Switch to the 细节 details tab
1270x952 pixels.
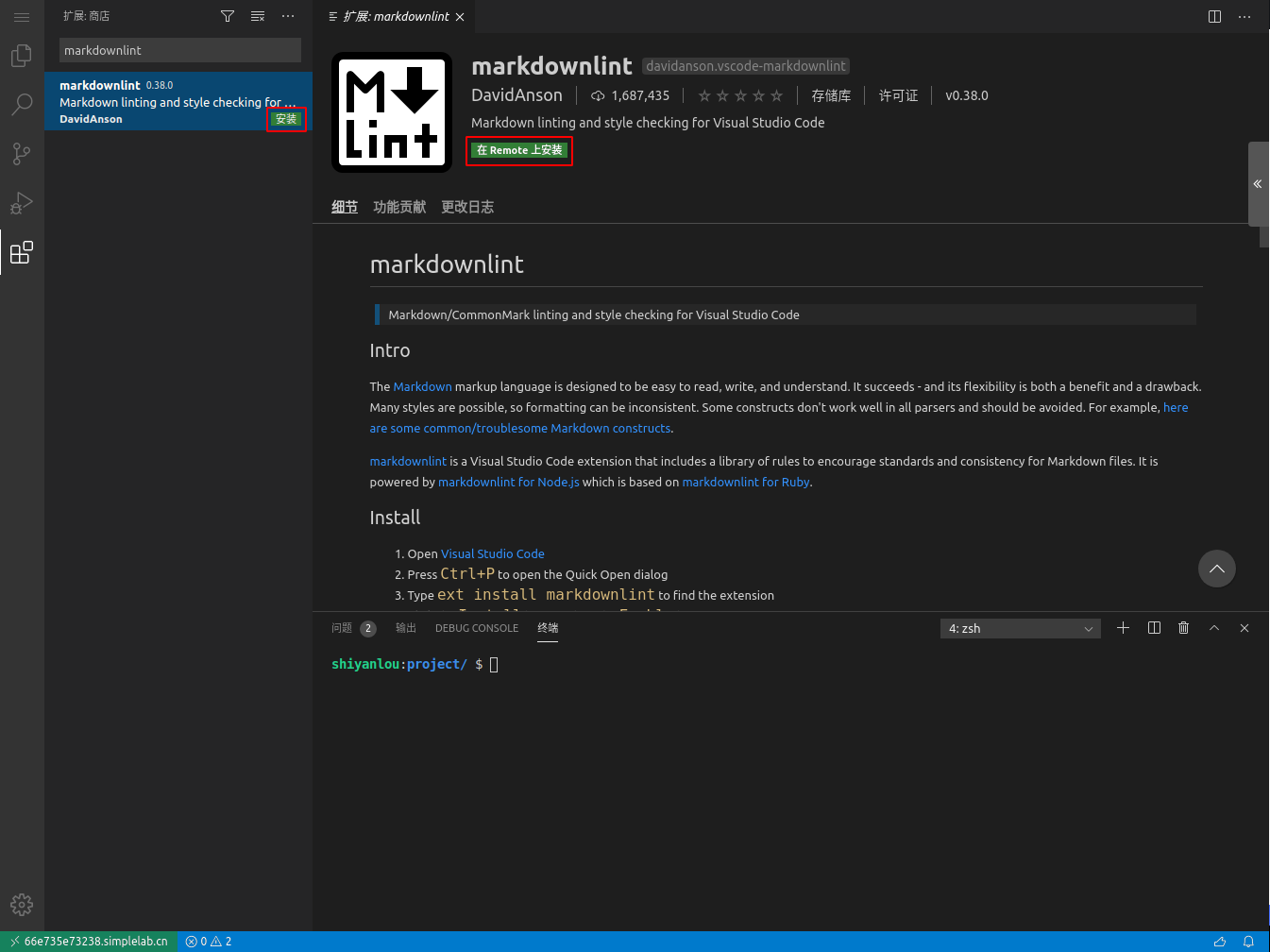[345, 207]
